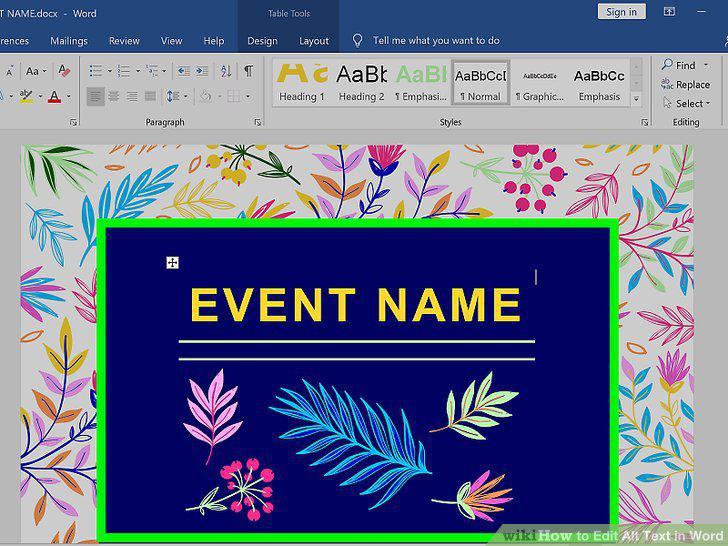The height and width of the screenshot is (546, 728).
Task: Open the numbering dropdown arrow
Action: coord(138,71)
